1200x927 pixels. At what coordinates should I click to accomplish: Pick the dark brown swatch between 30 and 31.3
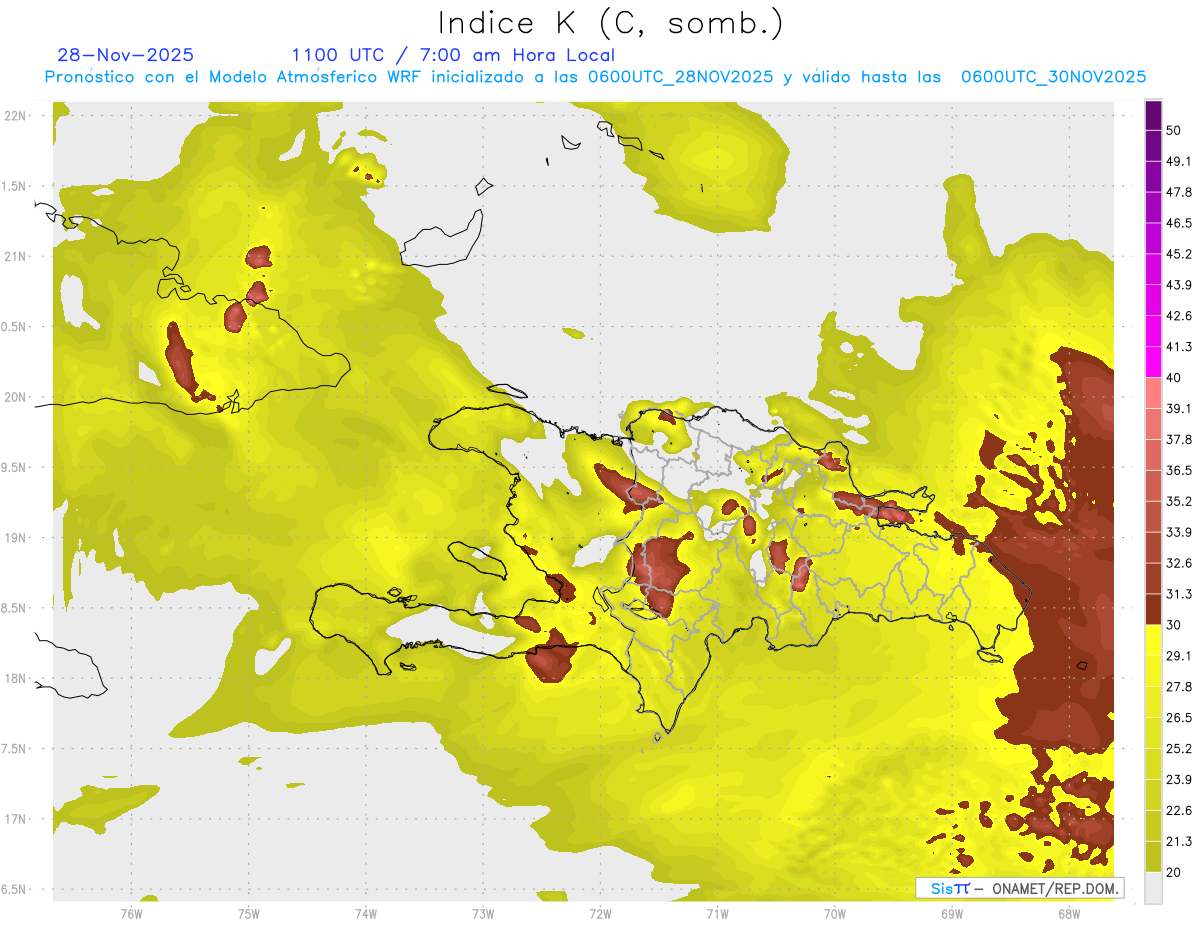click(1153, 609)
